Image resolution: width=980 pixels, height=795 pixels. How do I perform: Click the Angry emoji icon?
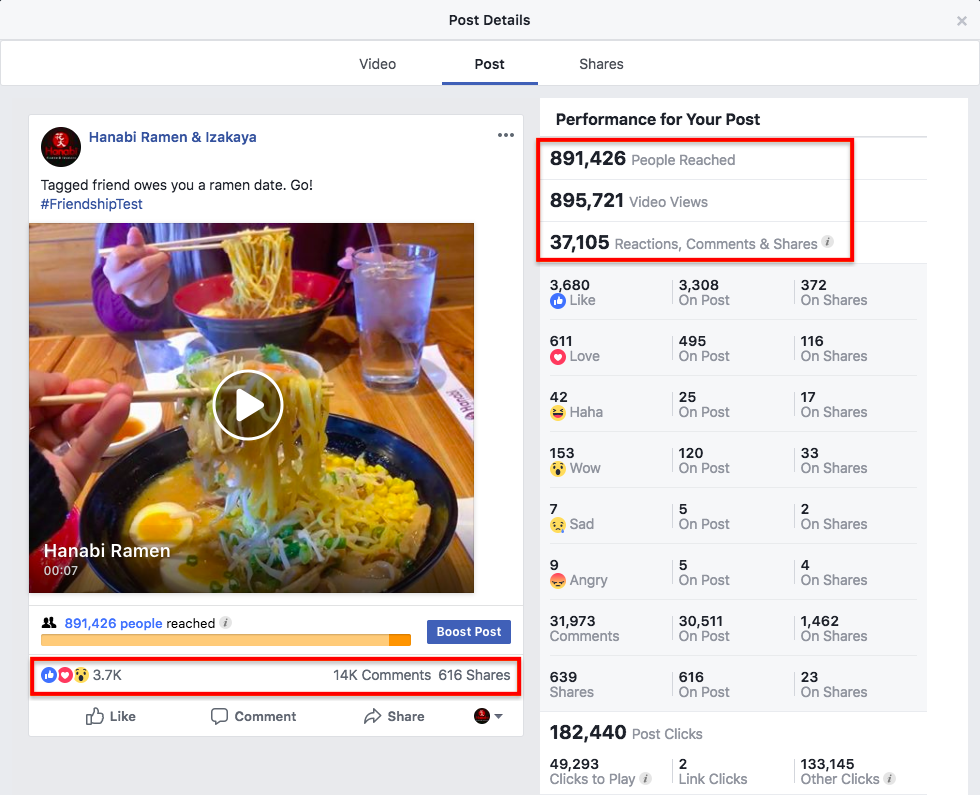558,581
